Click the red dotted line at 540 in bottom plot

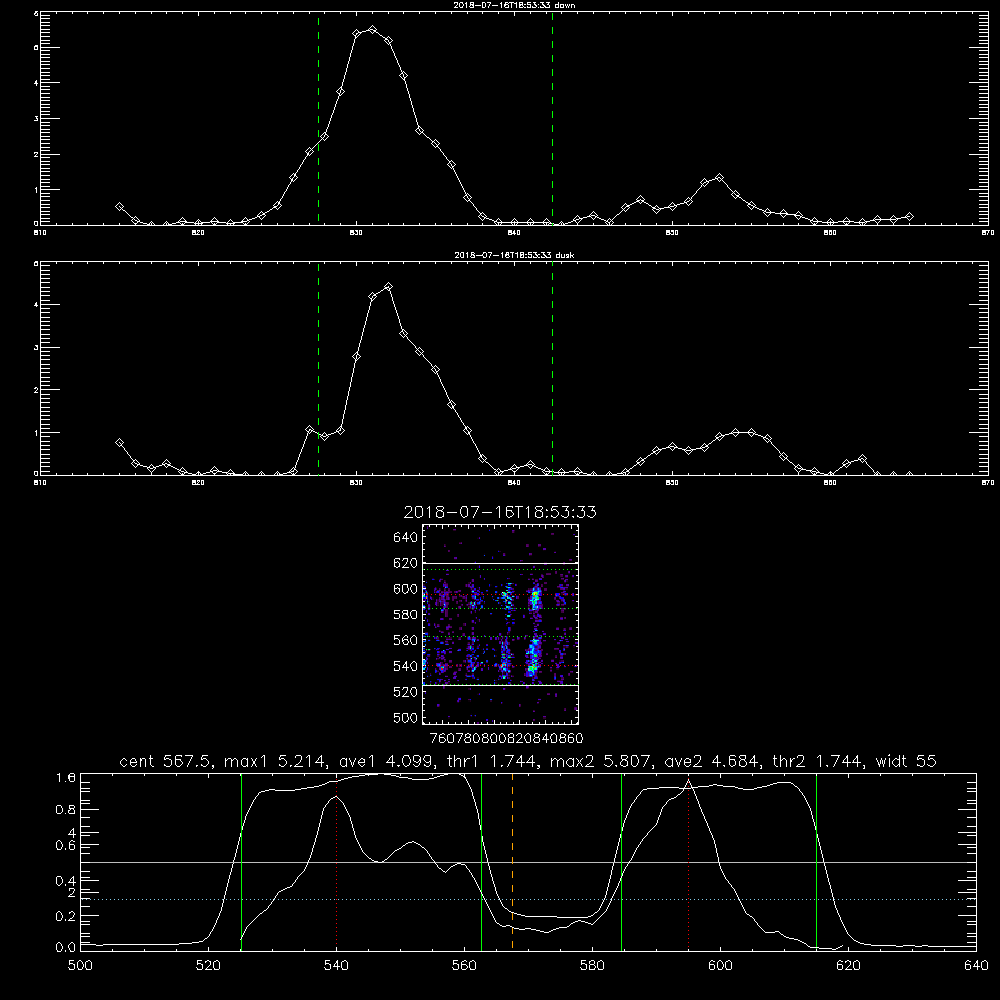(337, 861)
